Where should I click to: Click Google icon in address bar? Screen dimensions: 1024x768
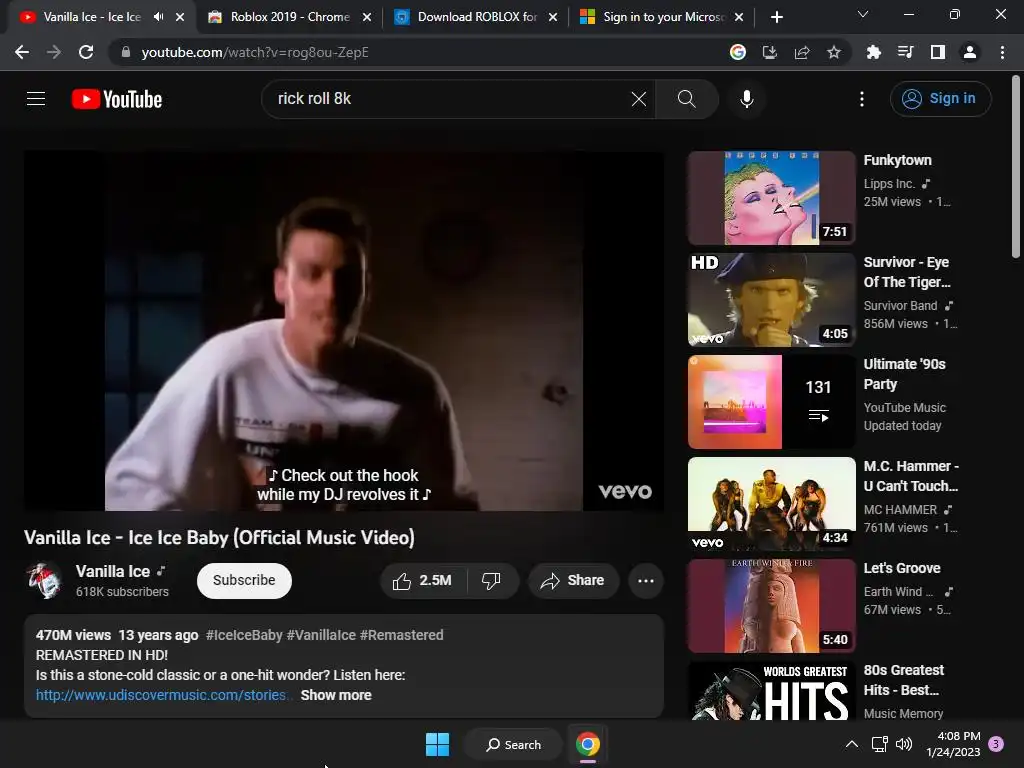tap(738, 52)
